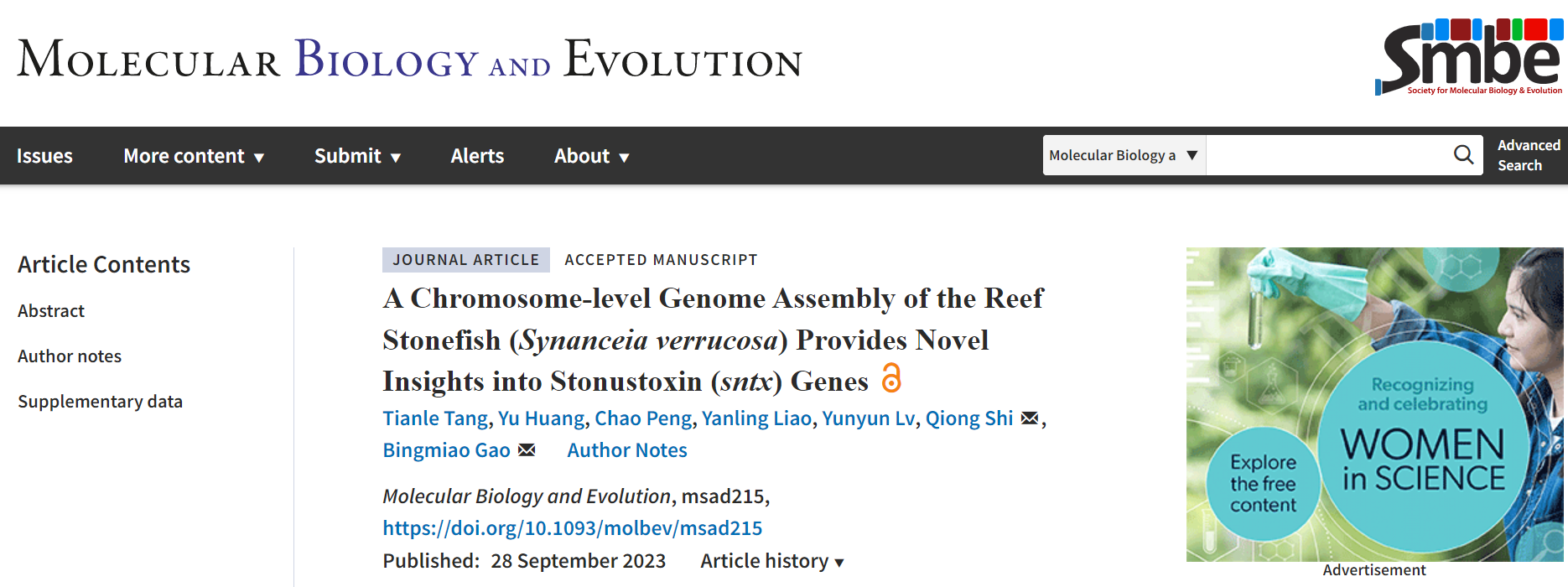Click the search magnifier icon
The image size is (1568, 587).
click(1463, 155)
